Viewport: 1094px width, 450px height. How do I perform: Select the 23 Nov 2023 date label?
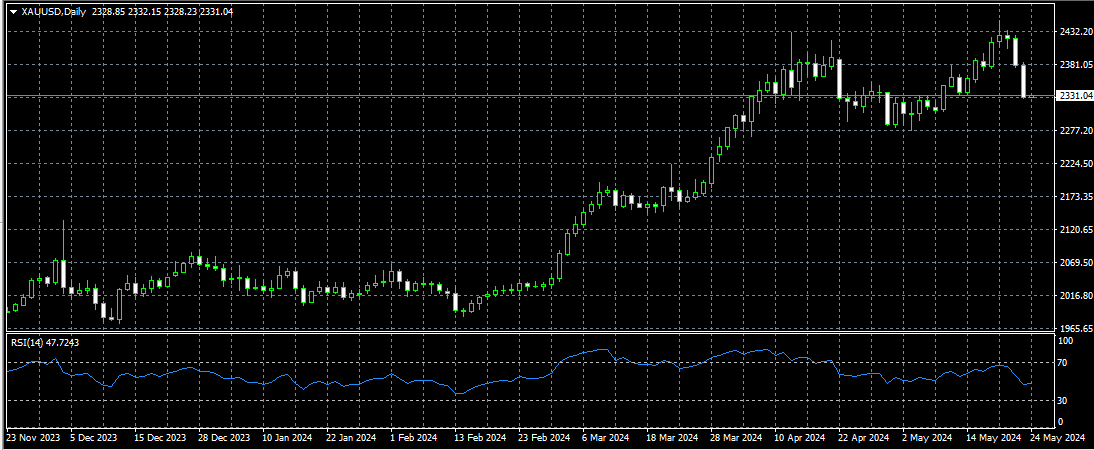pos(34,438)
